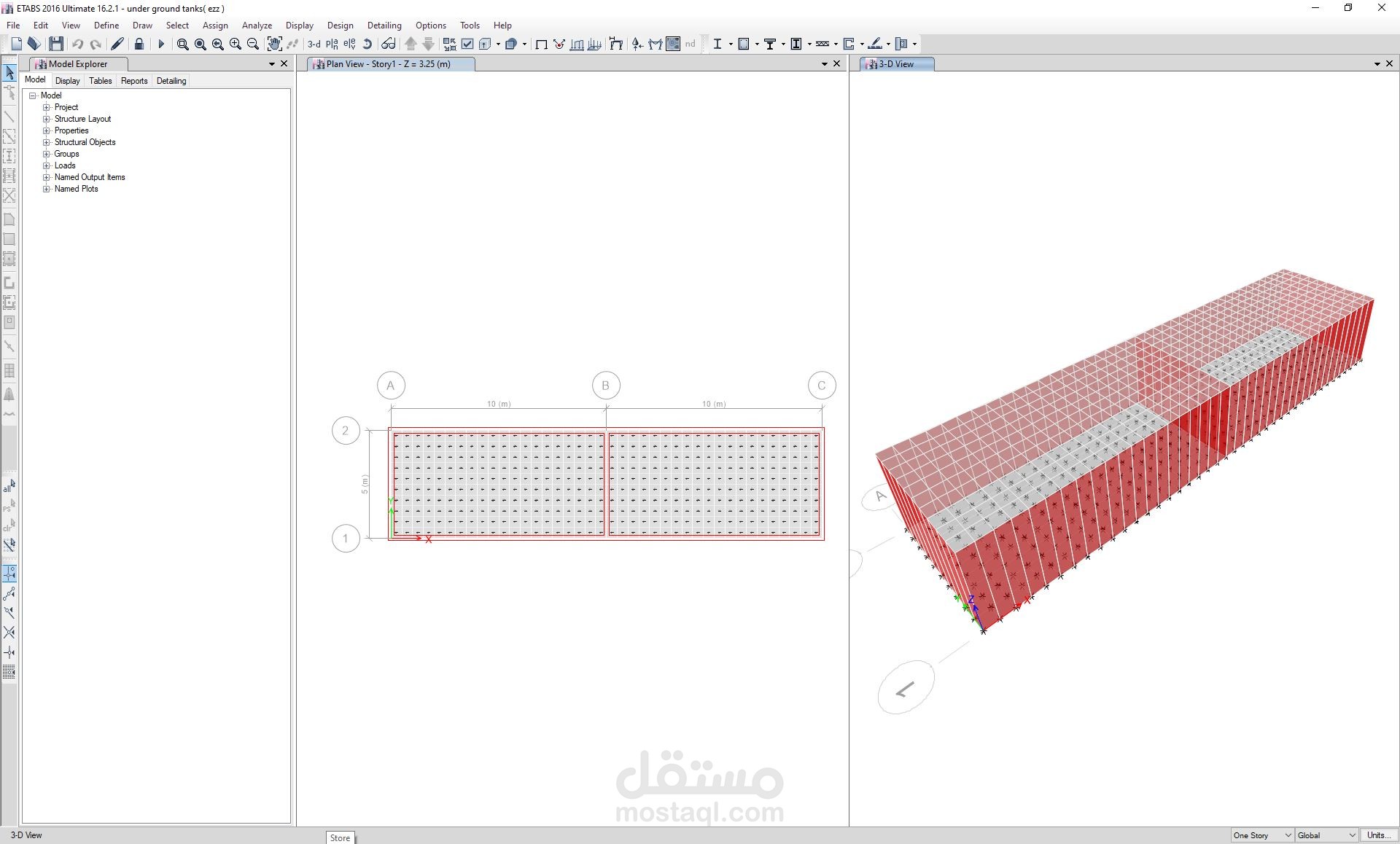Toggle Set Display Options checkbox icon
This screenshot has width=1400, height=844.
(467, 44)
